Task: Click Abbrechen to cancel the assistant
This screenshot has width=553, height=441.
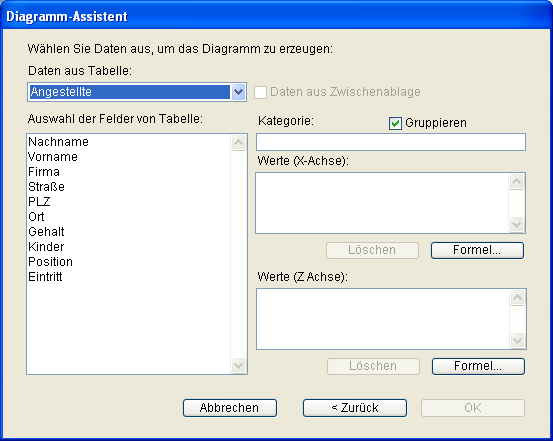Action: (230, 408)
